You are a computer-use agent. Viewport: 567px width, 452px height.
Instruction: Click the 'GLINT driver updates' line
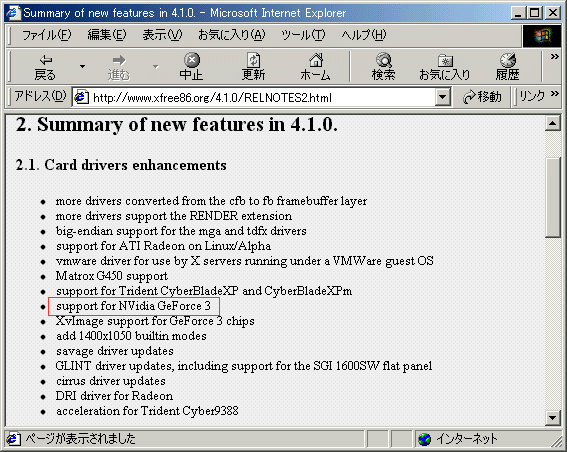(244, 366)
